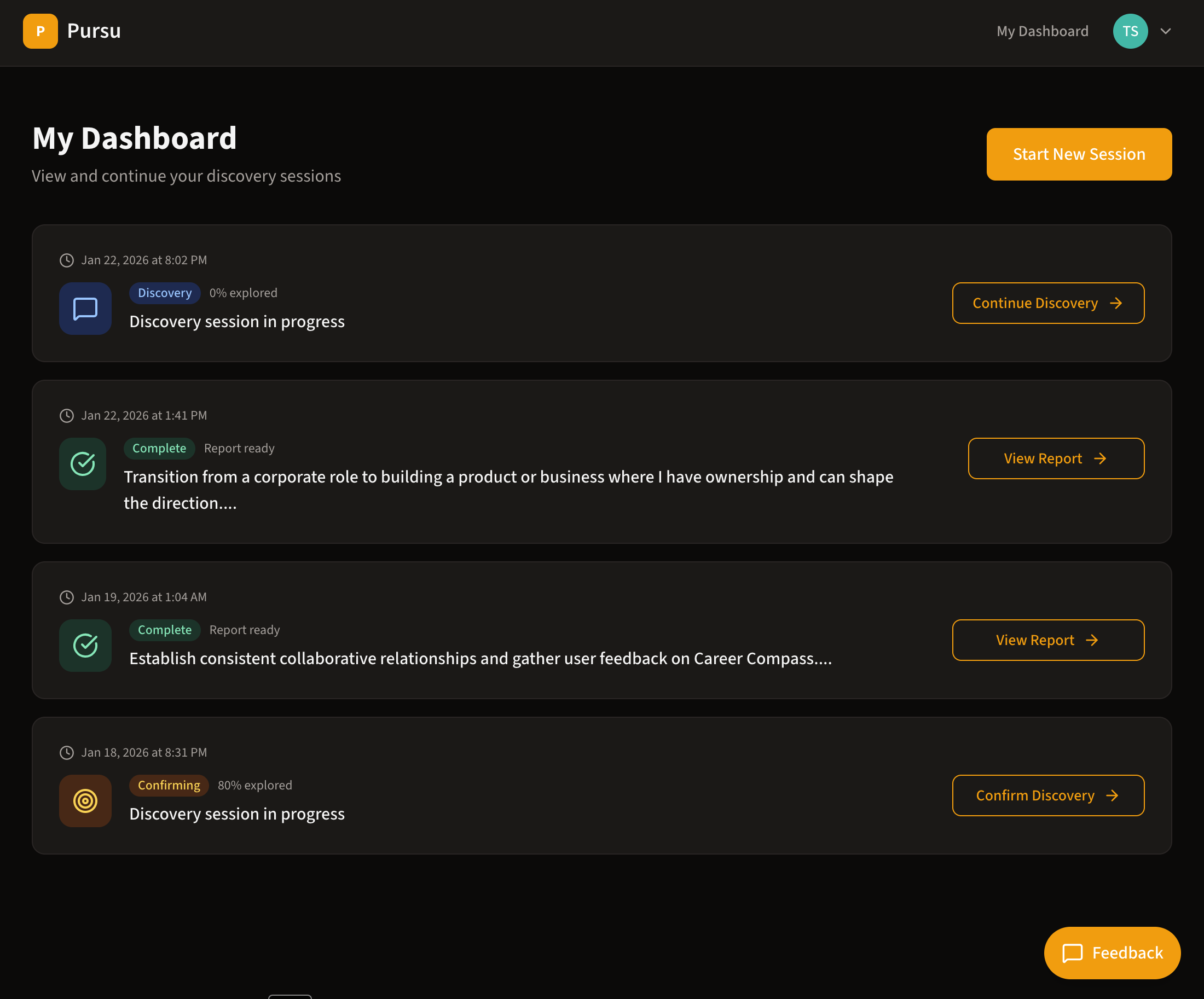Click the yellow target Confirming icon
This screenshot has width=1204, height=999.
[x=85, y=801]
